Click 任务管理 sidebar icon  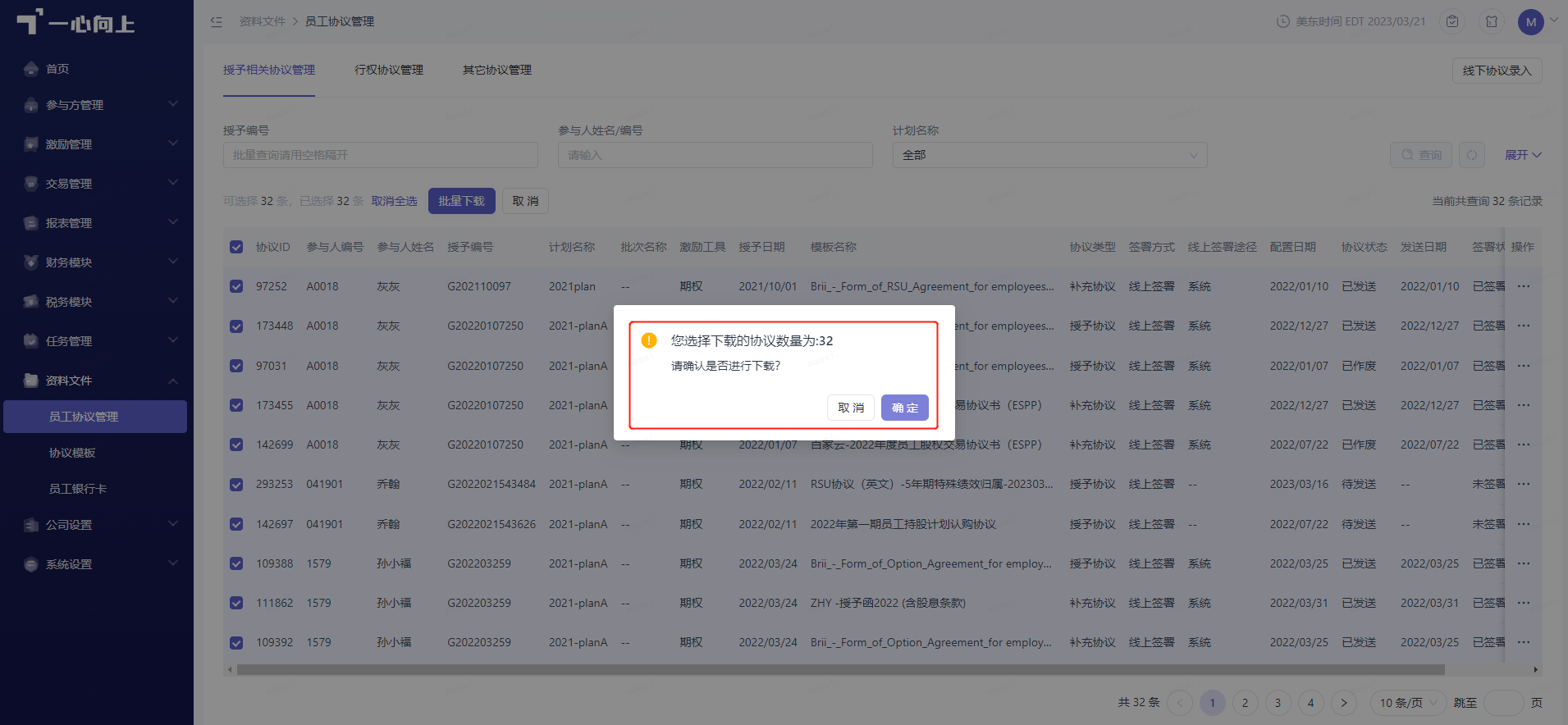pyautogui.click(x=31, y=341)
